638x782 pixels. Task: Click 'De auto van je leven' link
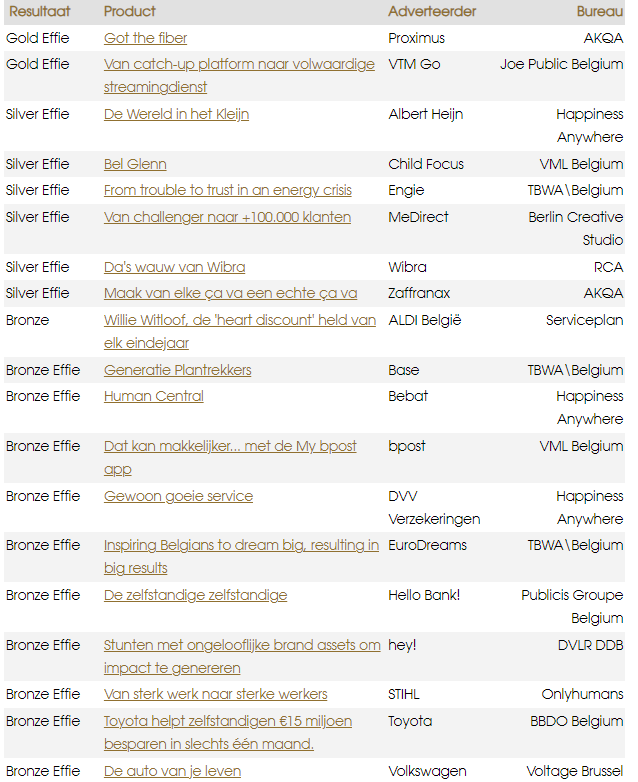pyautogui.click(x=172, y=771)
